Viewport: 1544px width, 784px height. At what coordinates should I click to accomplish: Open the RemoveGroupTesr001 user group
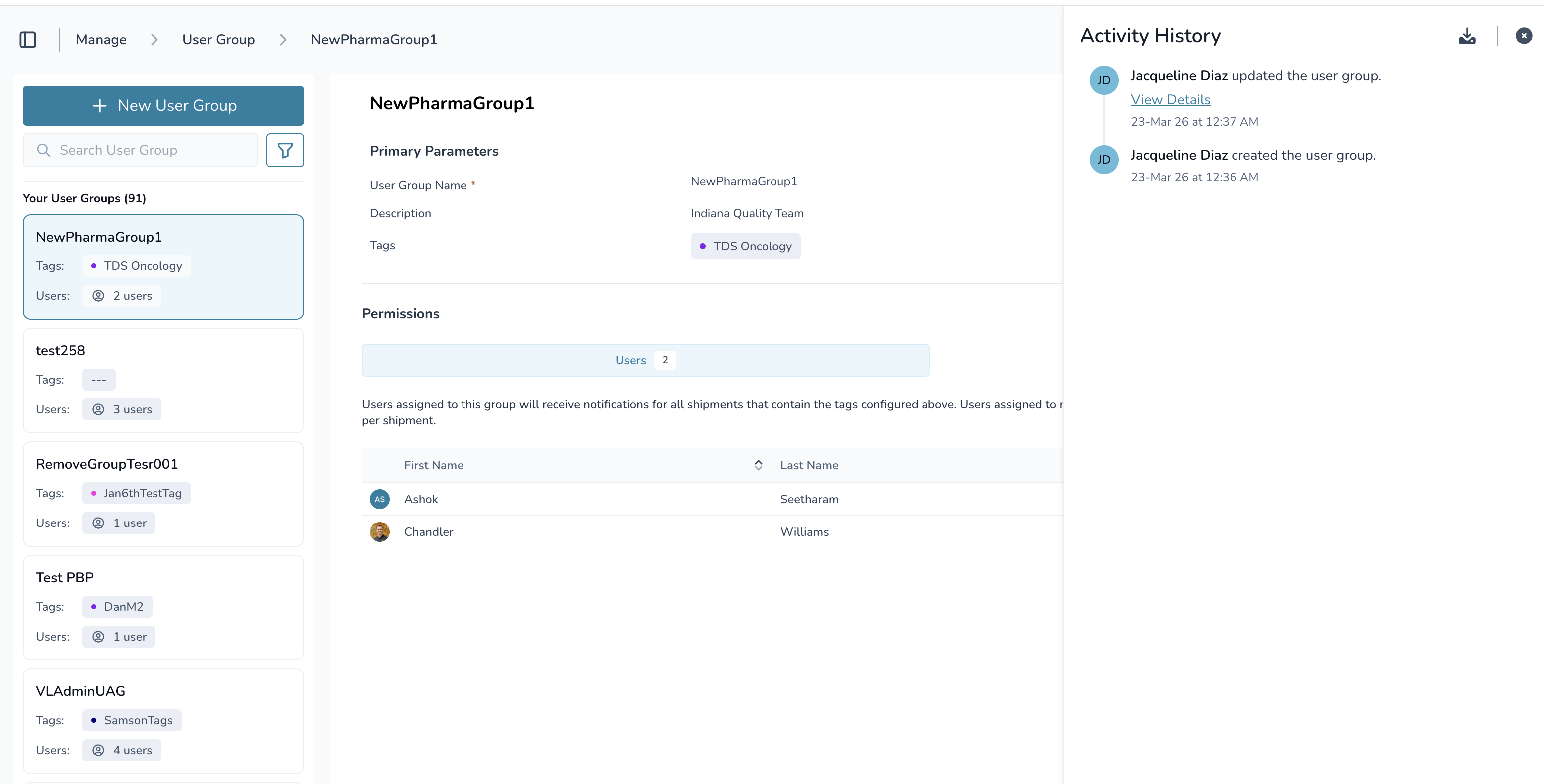(x=163, y=494)
